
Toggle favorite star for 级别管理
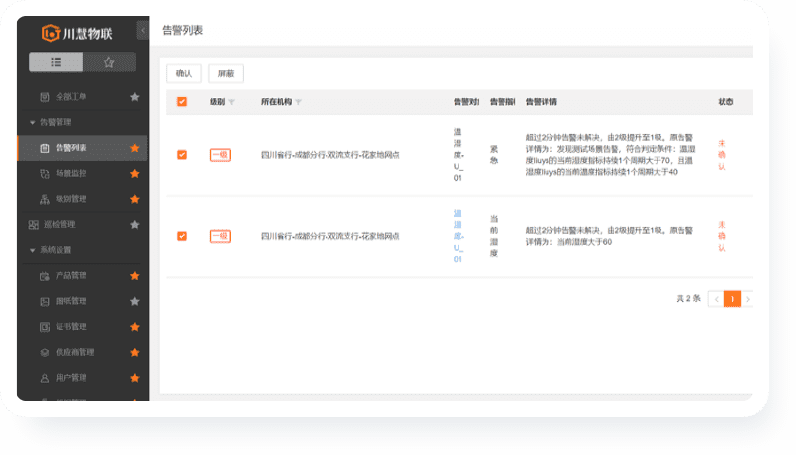[x=135, y=199]
